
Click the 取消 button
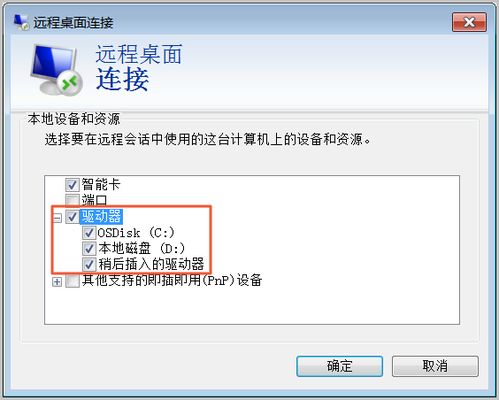click(x=435, y=366)
